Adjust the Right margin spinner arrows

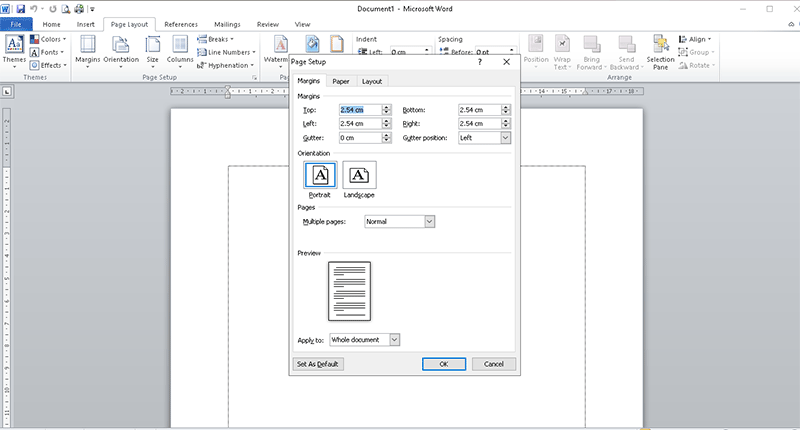click(506, 123)
